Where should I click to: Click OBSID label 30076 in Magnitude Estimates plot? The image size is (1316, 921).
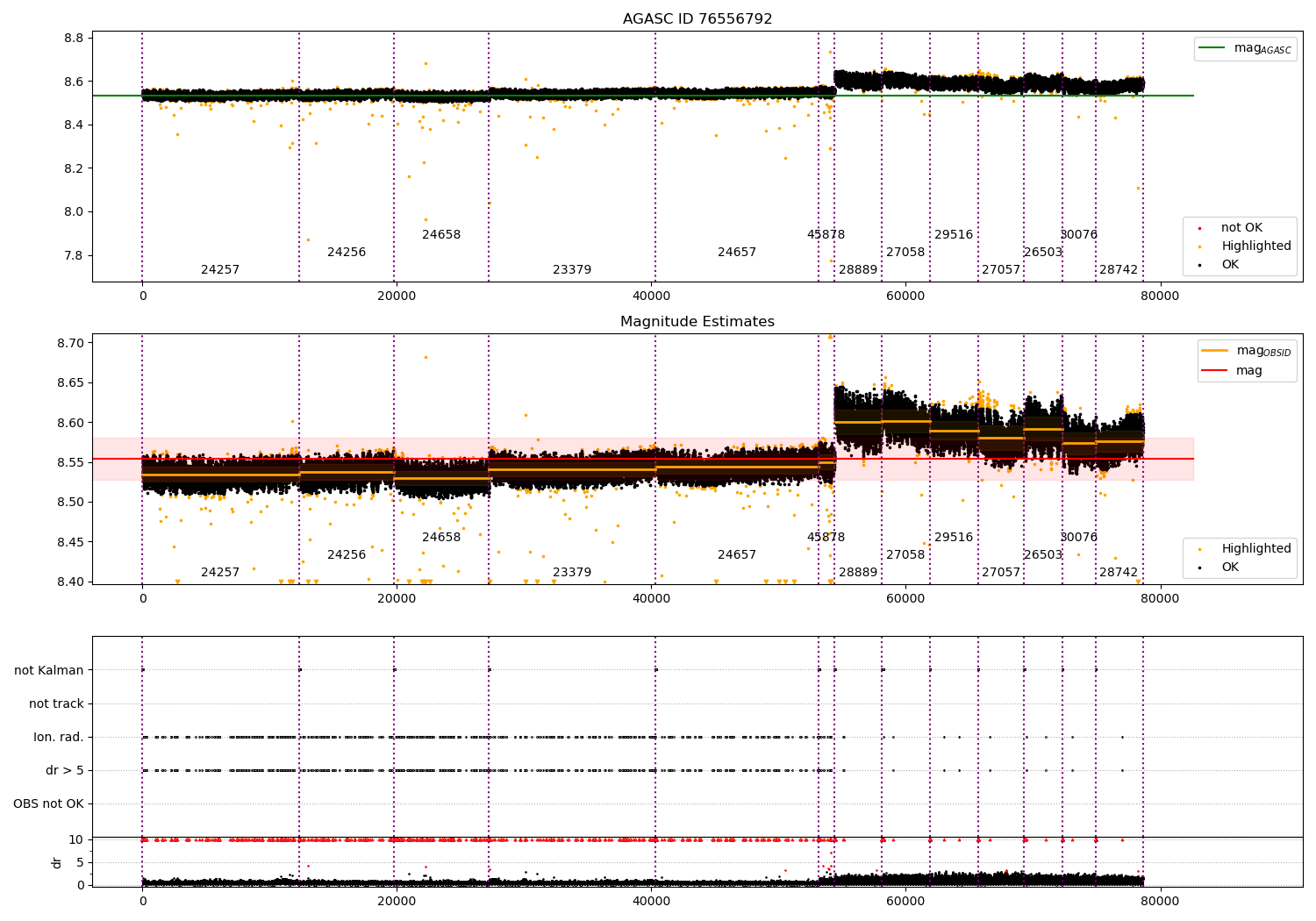tap(1079, 538)
